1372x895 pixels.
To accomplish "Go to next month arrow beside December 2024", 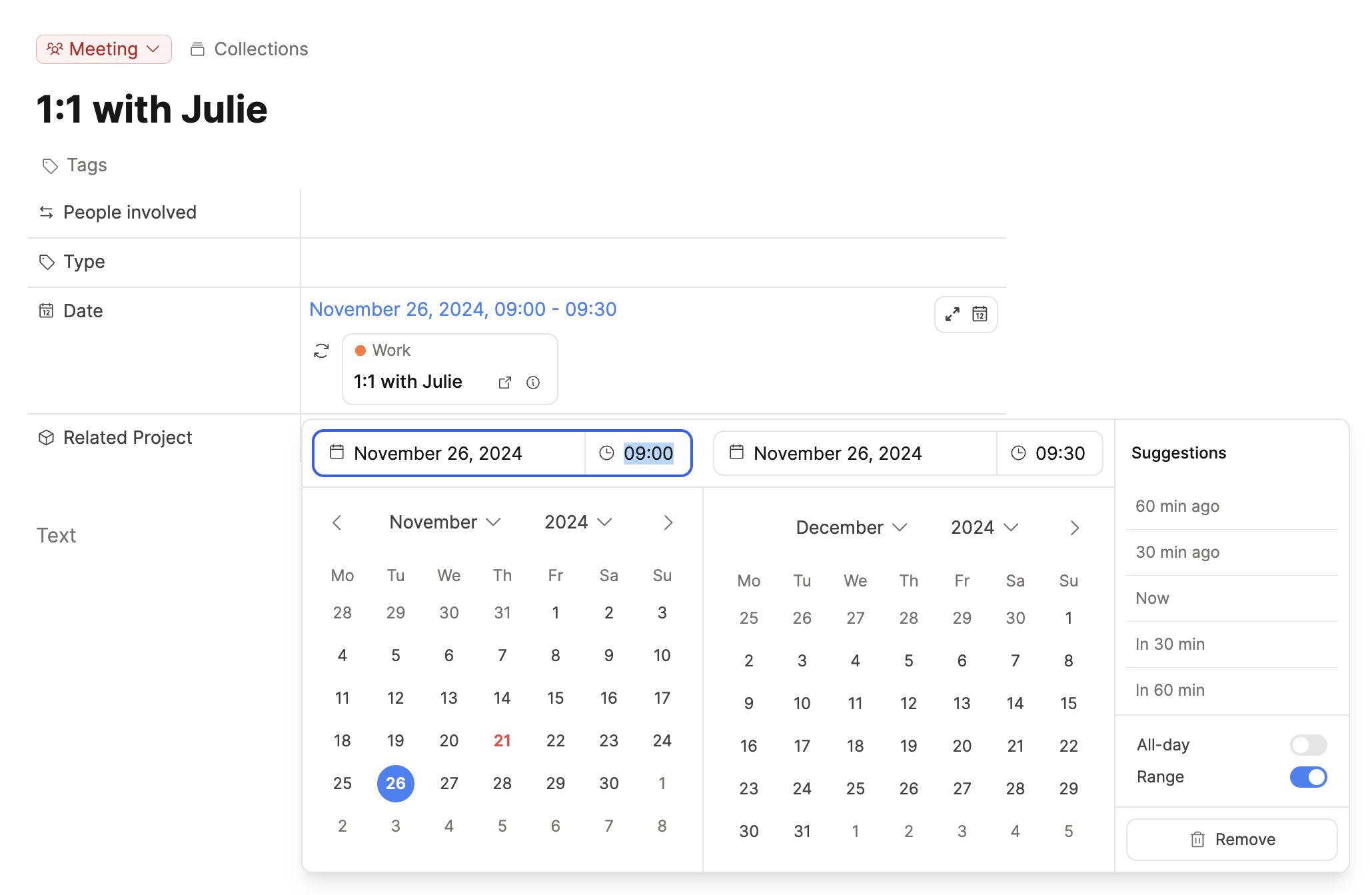I will tap(1074, 528).
